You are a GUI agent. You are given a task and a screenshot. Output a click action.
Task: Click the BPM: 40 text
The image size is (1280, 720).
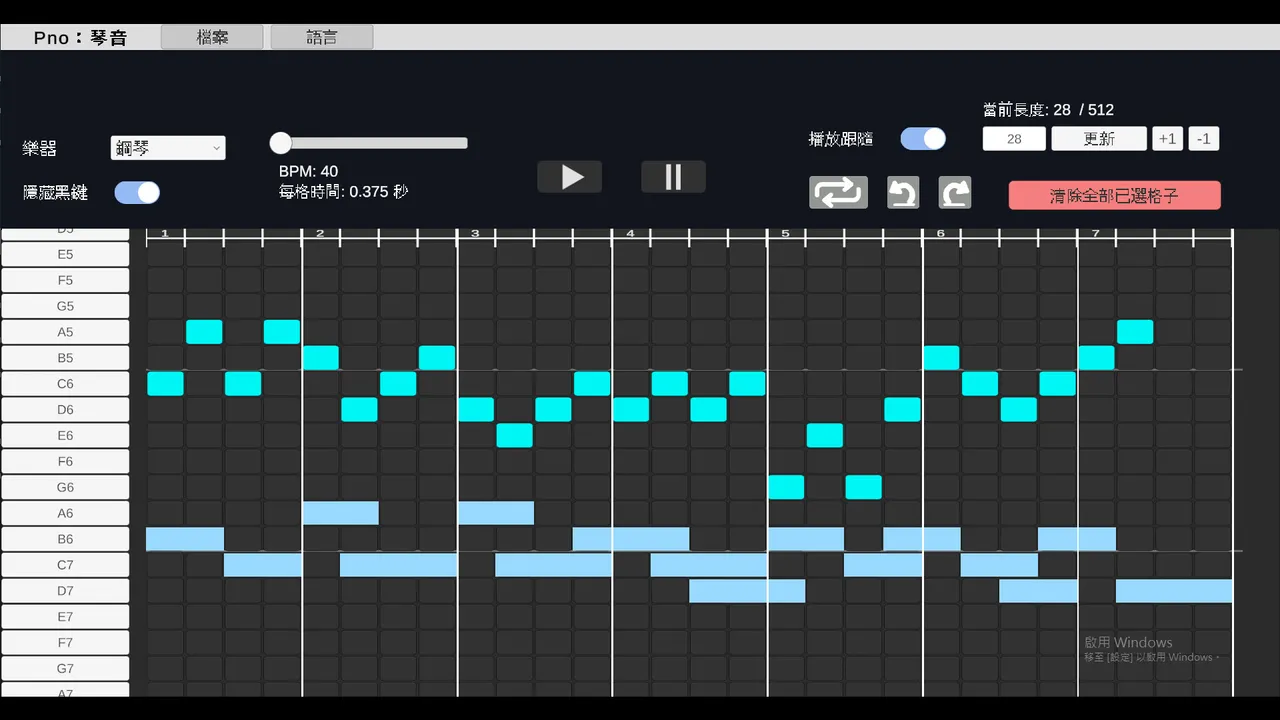[x=308, y=172]
